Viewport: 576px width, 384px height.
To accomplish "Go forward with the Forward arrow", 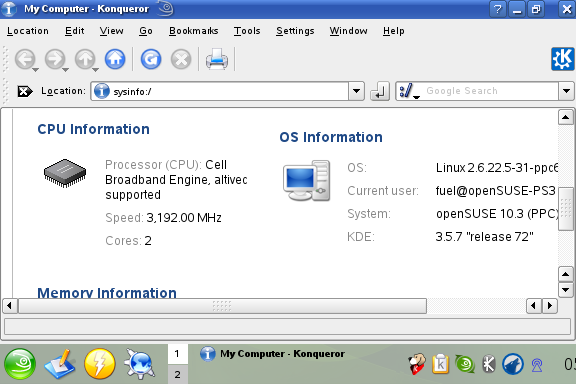I will tap(54, 59).
